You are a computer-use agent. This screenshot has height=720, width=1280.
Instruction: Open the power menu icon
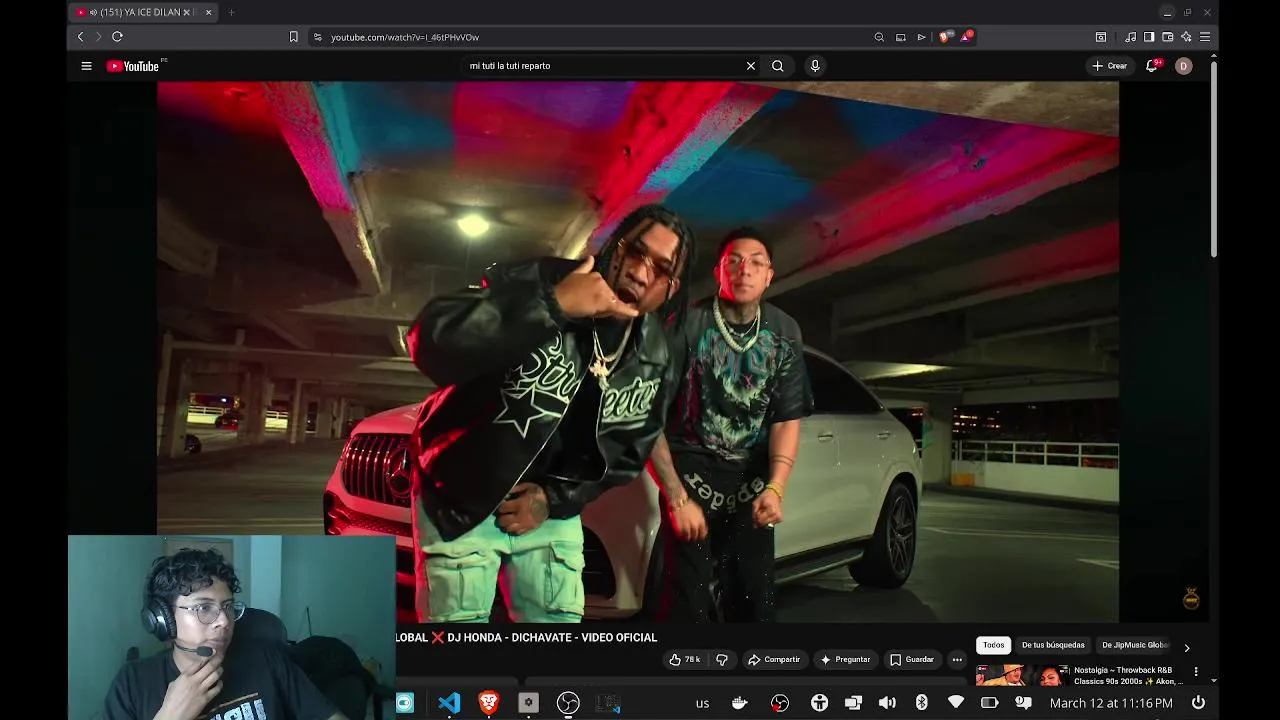pyautogui.click(x=1198, y=703)
